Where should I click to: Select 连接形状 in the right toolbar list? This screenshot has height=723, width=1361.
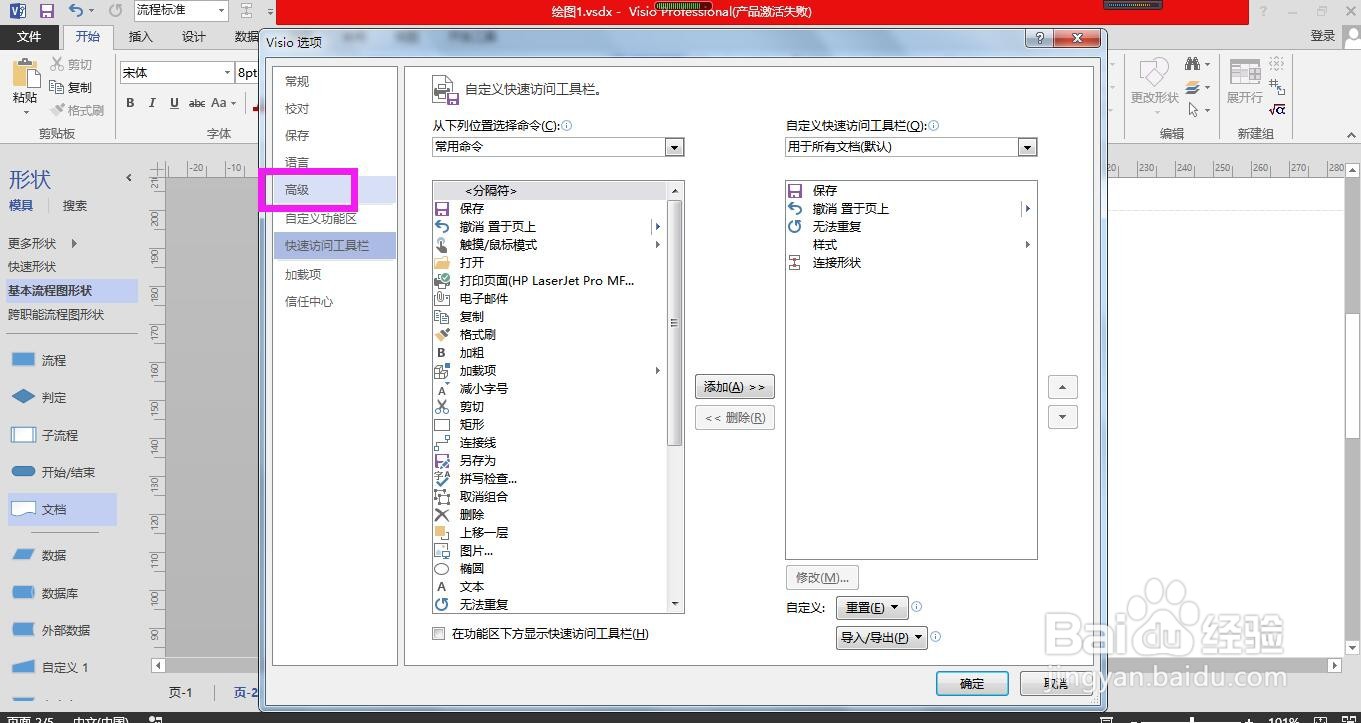837,262
